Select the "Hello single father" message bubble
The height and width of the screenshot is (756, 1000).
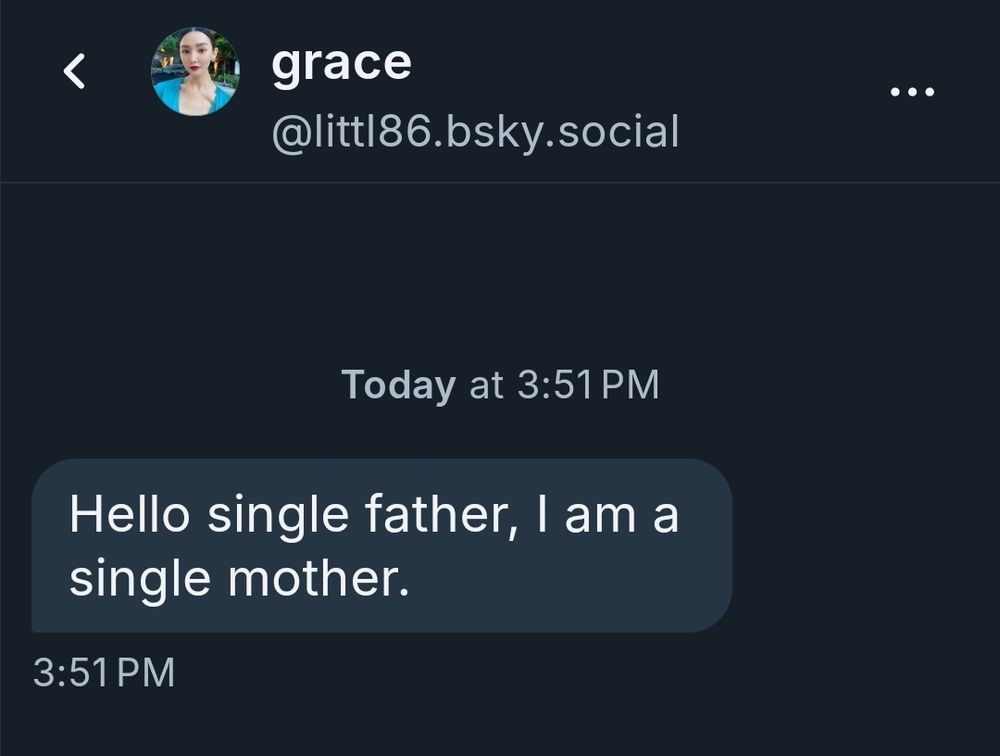click(381, 545)
